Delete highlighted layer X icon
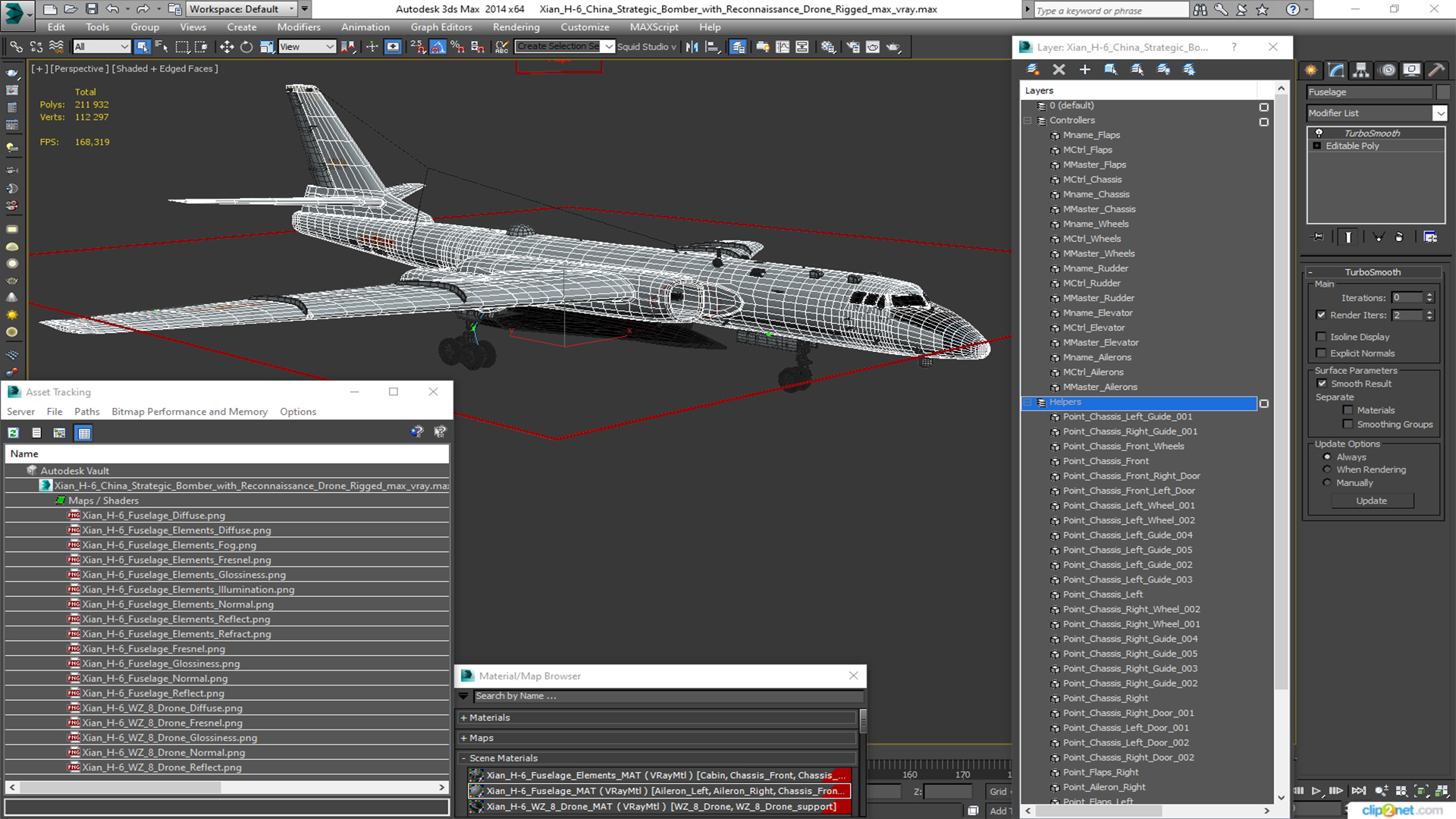The image size is (1456, 819). tap(1059, 69)
